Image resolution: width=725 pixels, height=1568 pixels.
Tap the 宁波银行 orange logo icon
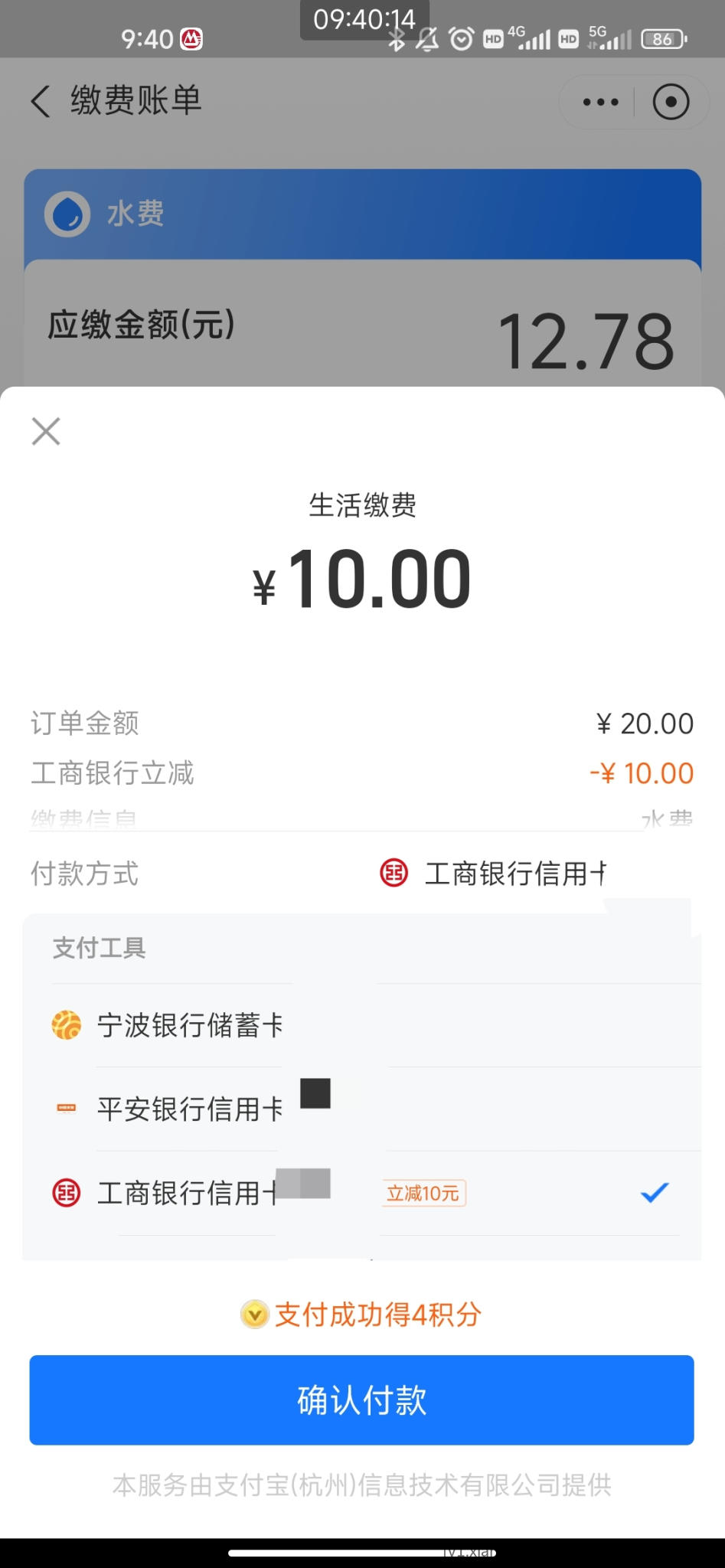tap(67, 1025)
